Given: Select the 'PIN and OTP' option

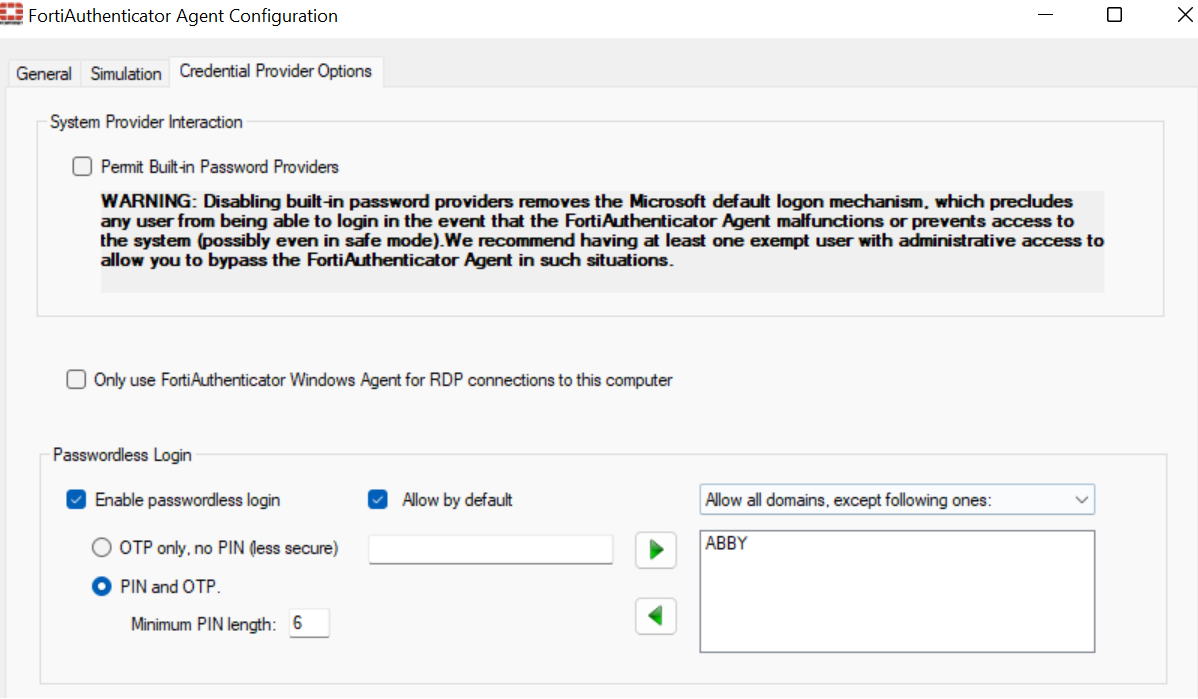Looking at the screenshot, I should [101, 588].
